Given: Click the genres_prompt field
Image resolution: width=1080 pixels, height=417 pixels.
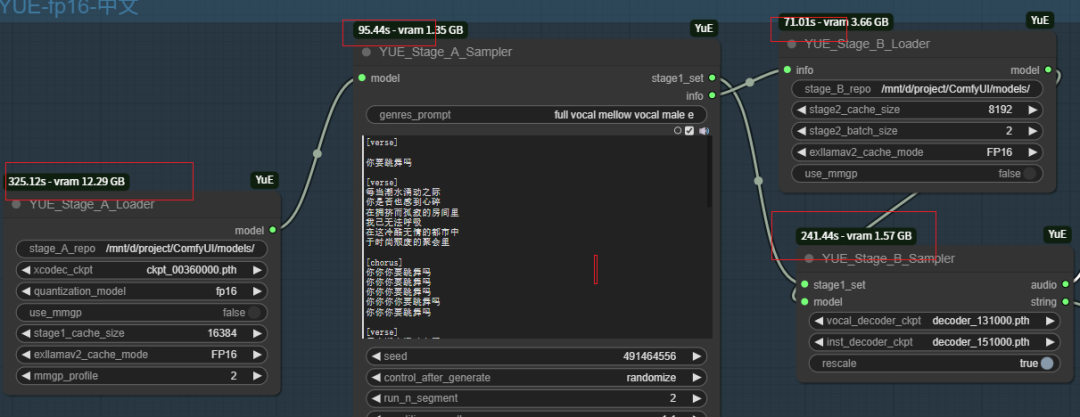Looking at the screenshot, I should tap(537, 114).
